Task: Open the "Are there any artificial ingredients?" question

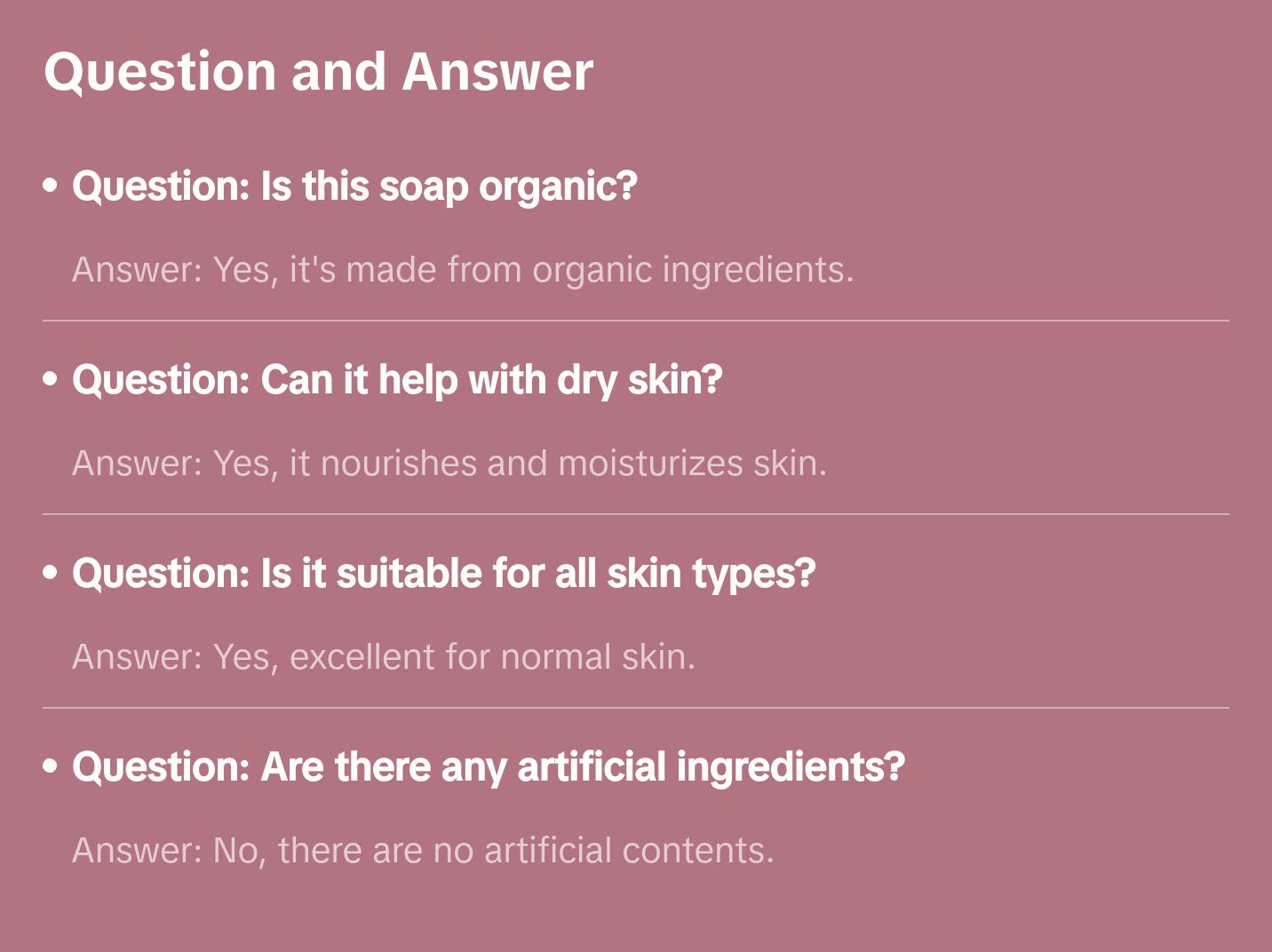Action: (489, 767)
